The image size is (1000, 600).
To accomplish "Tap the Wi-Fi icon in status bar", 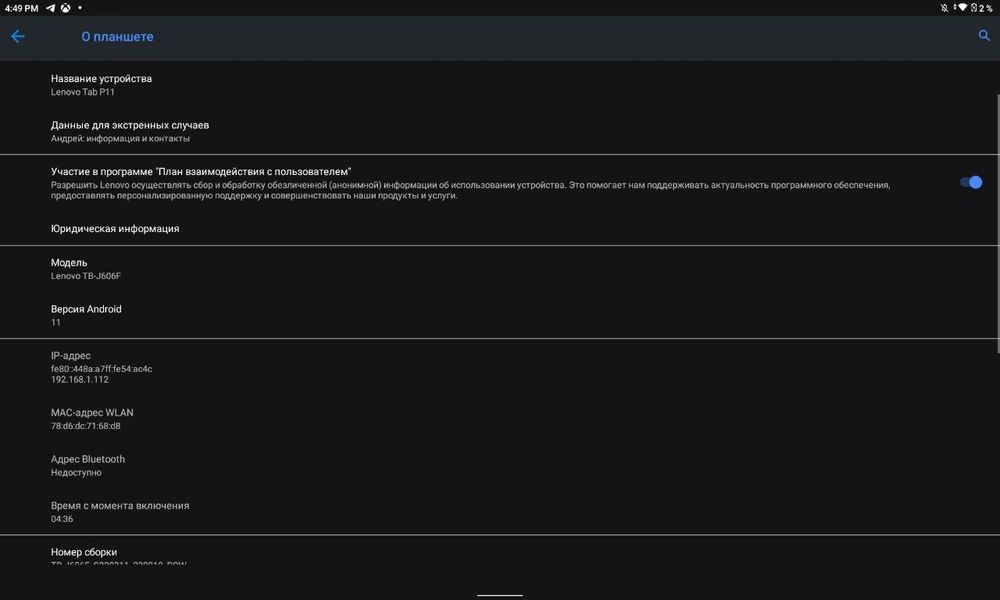I will pyautogui.click(x=961, y=8).
